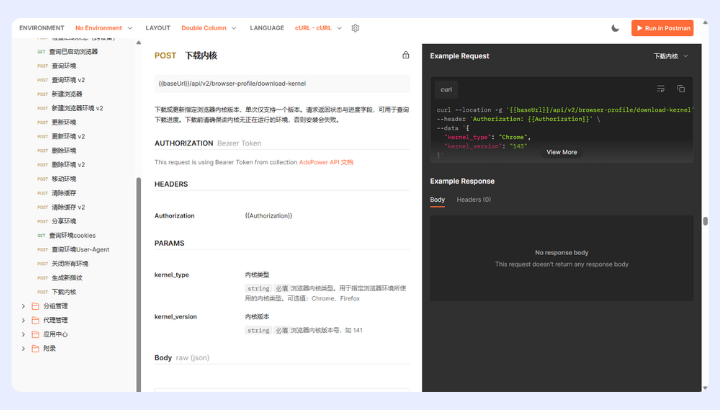Viewport: 720px width, 410px height.
Task: Click the PARAMS section heading
Action: (x=169, y=243)
